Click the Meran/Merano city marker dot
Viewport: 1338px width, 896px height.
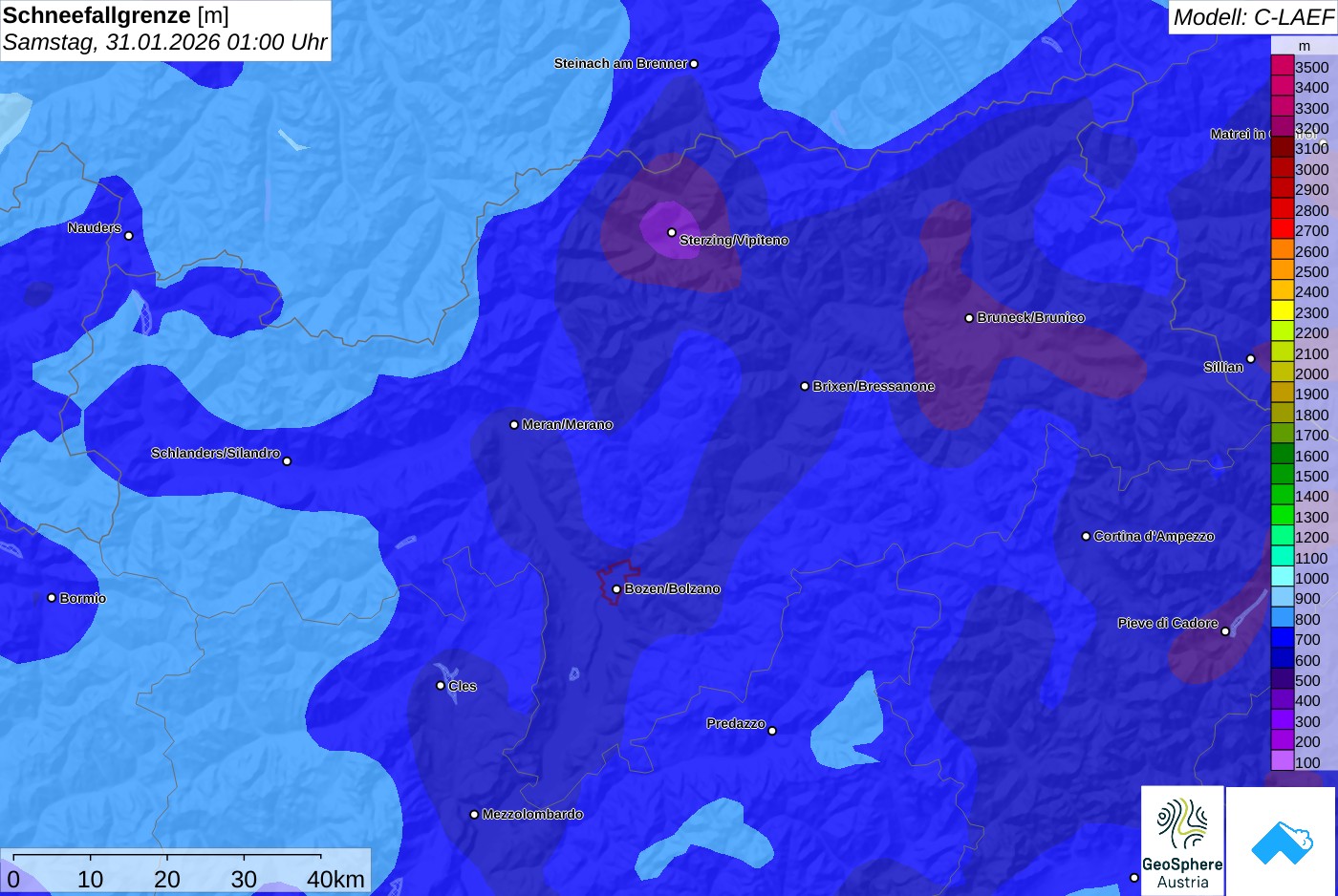tap(514, 425)
